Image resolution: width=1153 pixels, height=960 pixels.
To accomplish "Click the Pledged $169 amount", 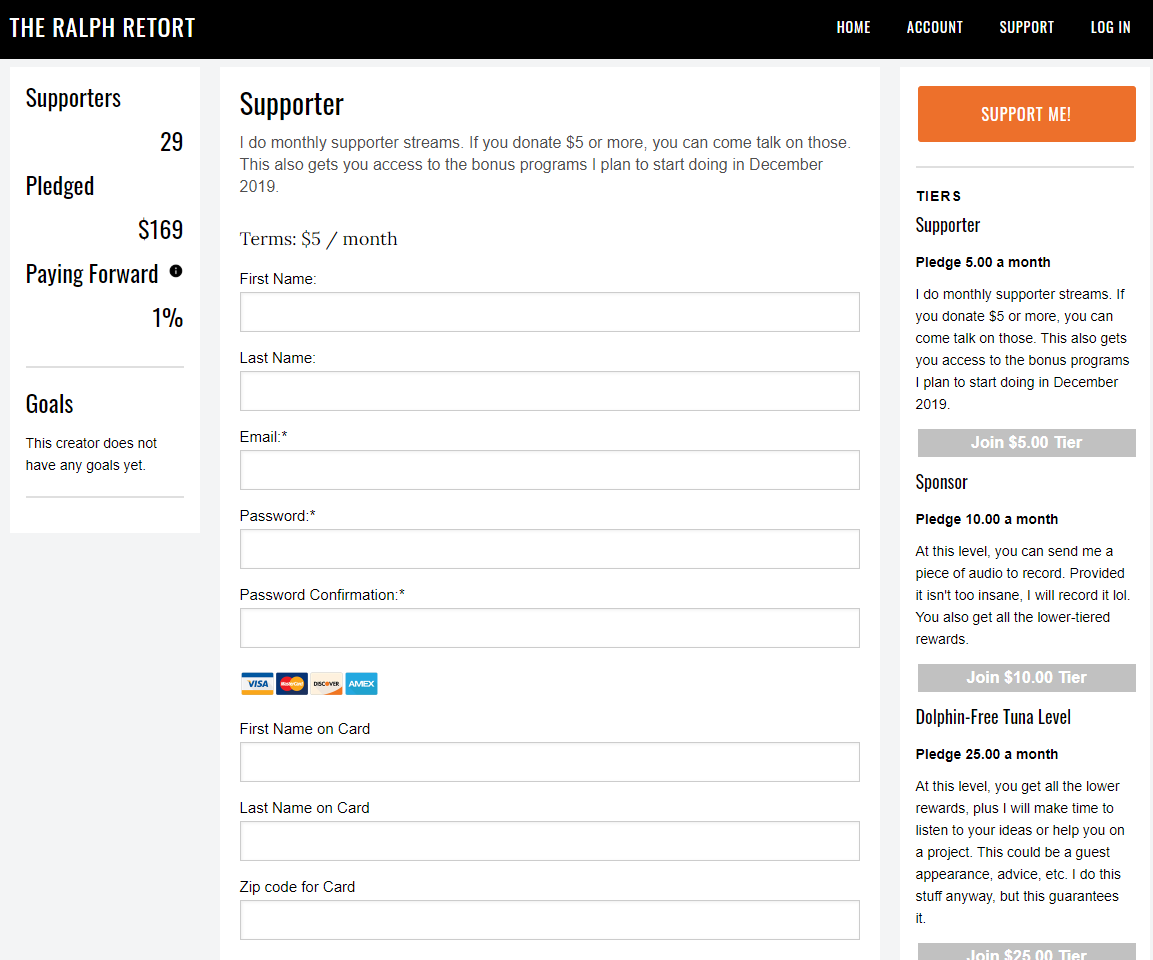I will [x=160, y=229].
